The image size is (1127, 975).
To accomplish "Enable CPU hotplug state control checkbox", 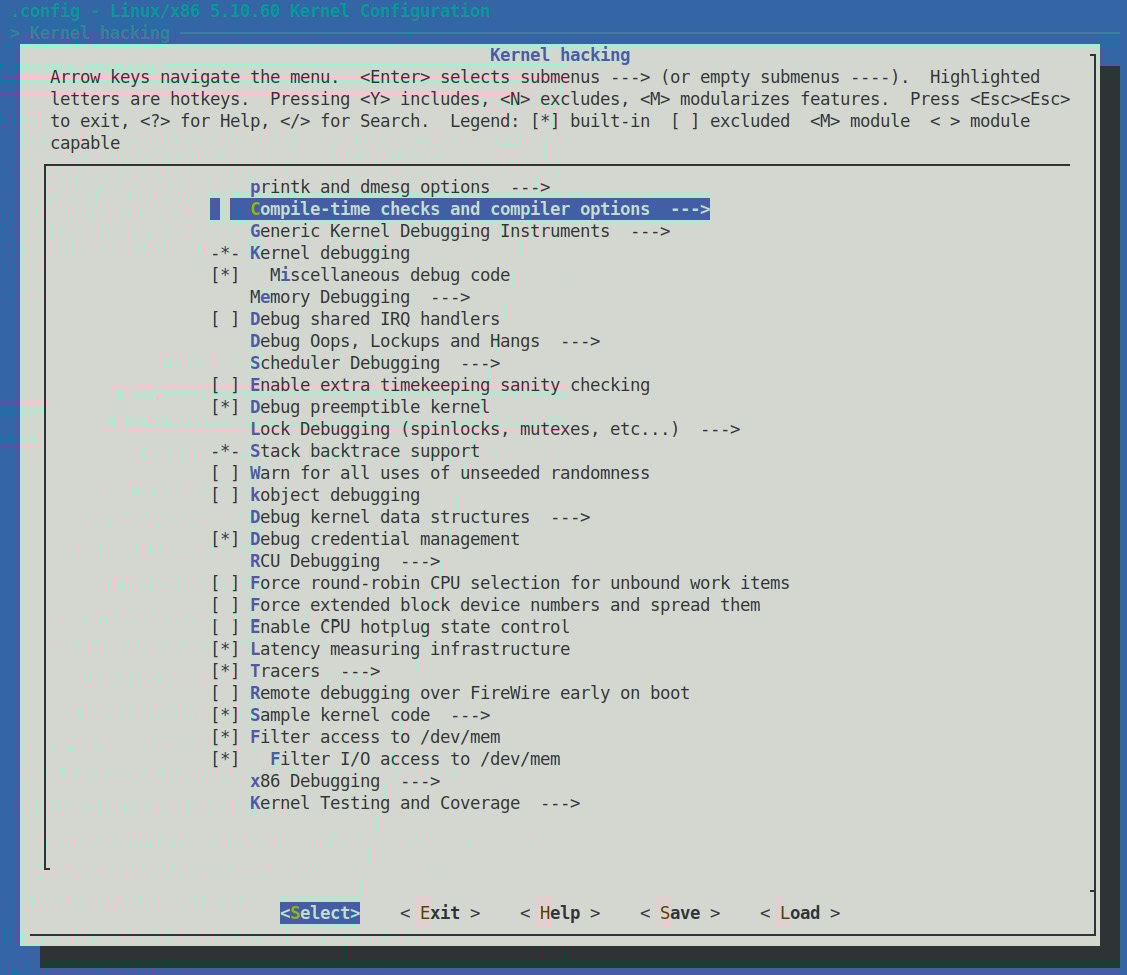I will [225, 627].
